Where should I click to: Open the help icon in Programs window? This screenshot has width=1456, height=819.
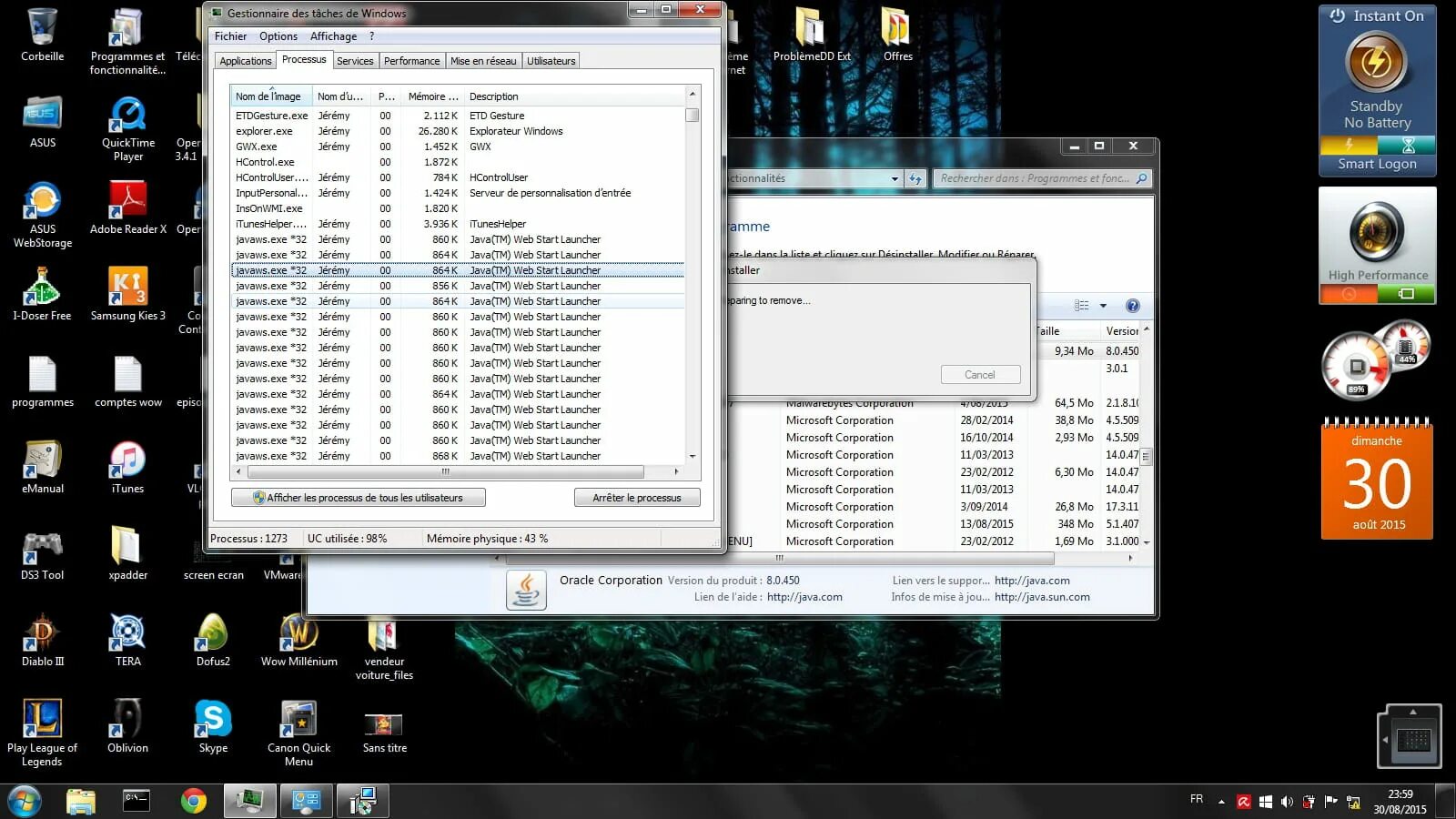coord(1132,306)
